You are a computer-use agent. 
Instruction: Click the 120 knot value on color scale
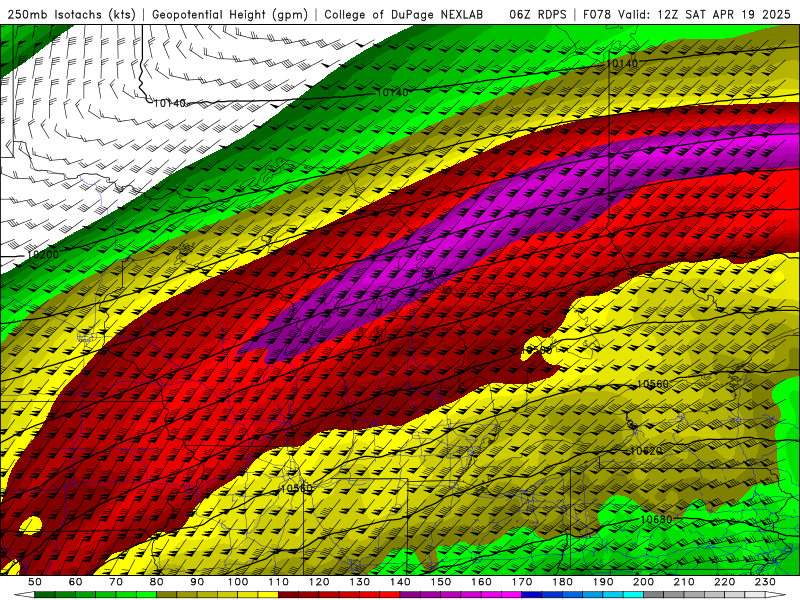click(319, 582)
